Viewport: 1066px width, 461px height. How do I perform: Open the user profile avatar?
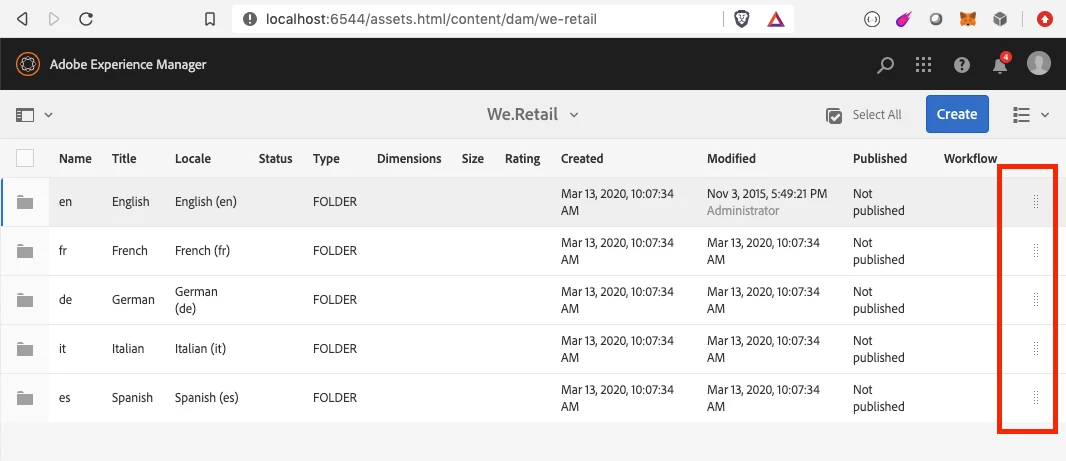coord(1039,64)
